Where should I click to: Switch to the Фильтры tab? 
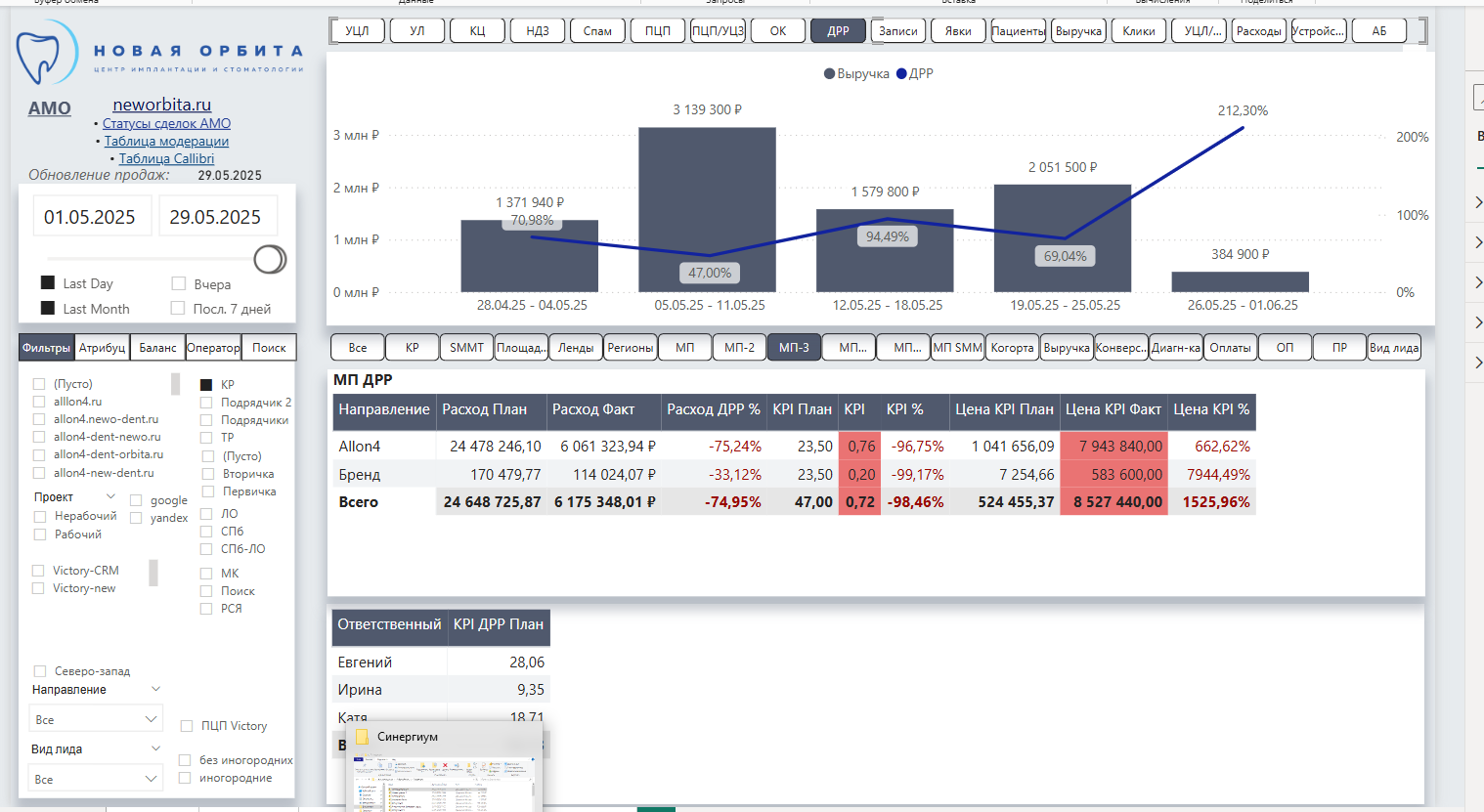point(47,348)
